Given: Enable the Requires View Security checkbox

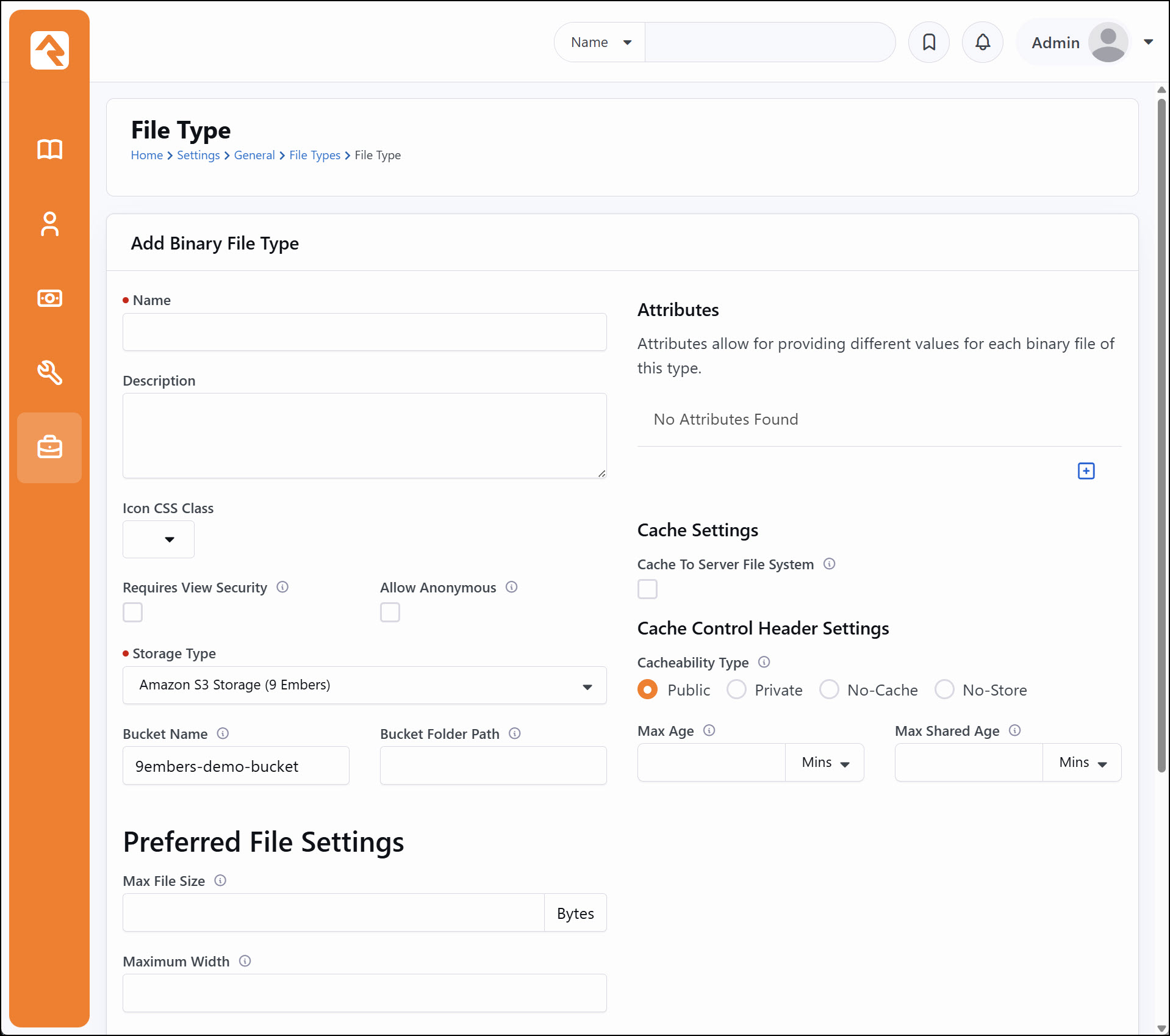Looking at the screenshot, I should 133,612.
